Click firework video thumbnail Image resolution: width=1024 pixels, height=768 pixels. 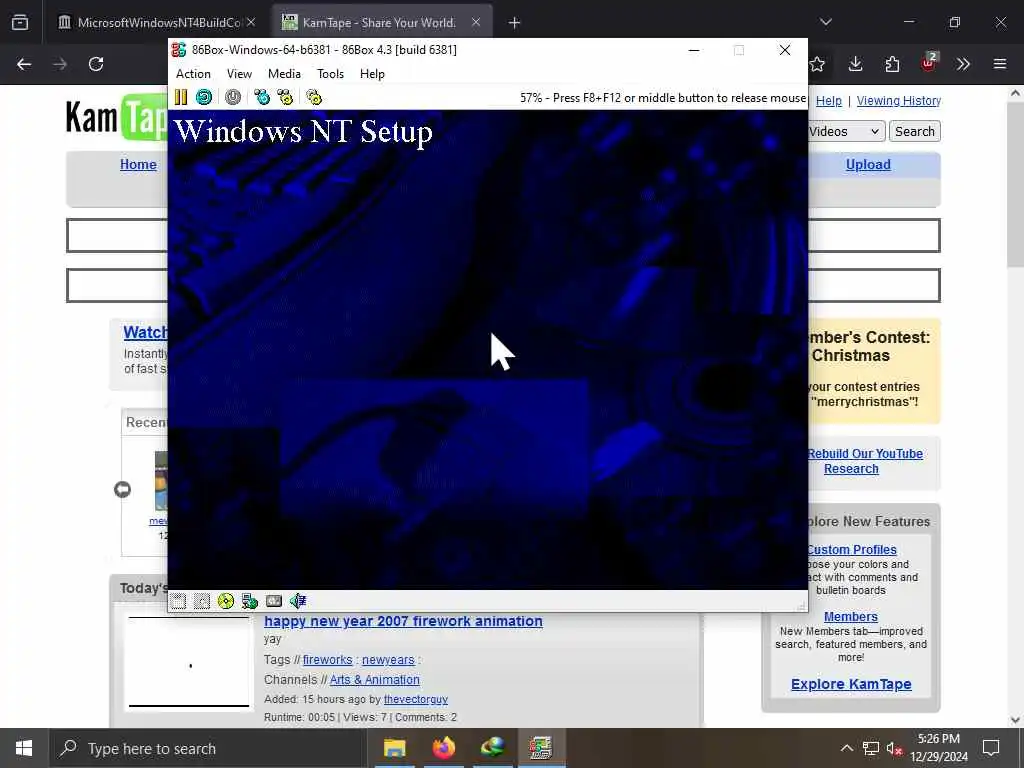pyautogui.click(x=189, y=661)
